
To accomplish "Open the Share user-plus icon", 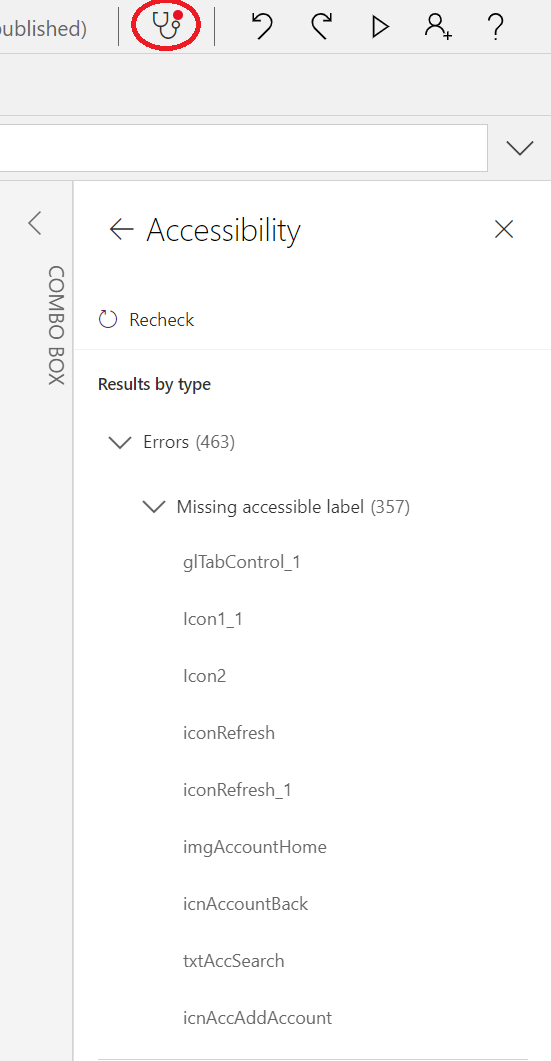I will [438, 26].
